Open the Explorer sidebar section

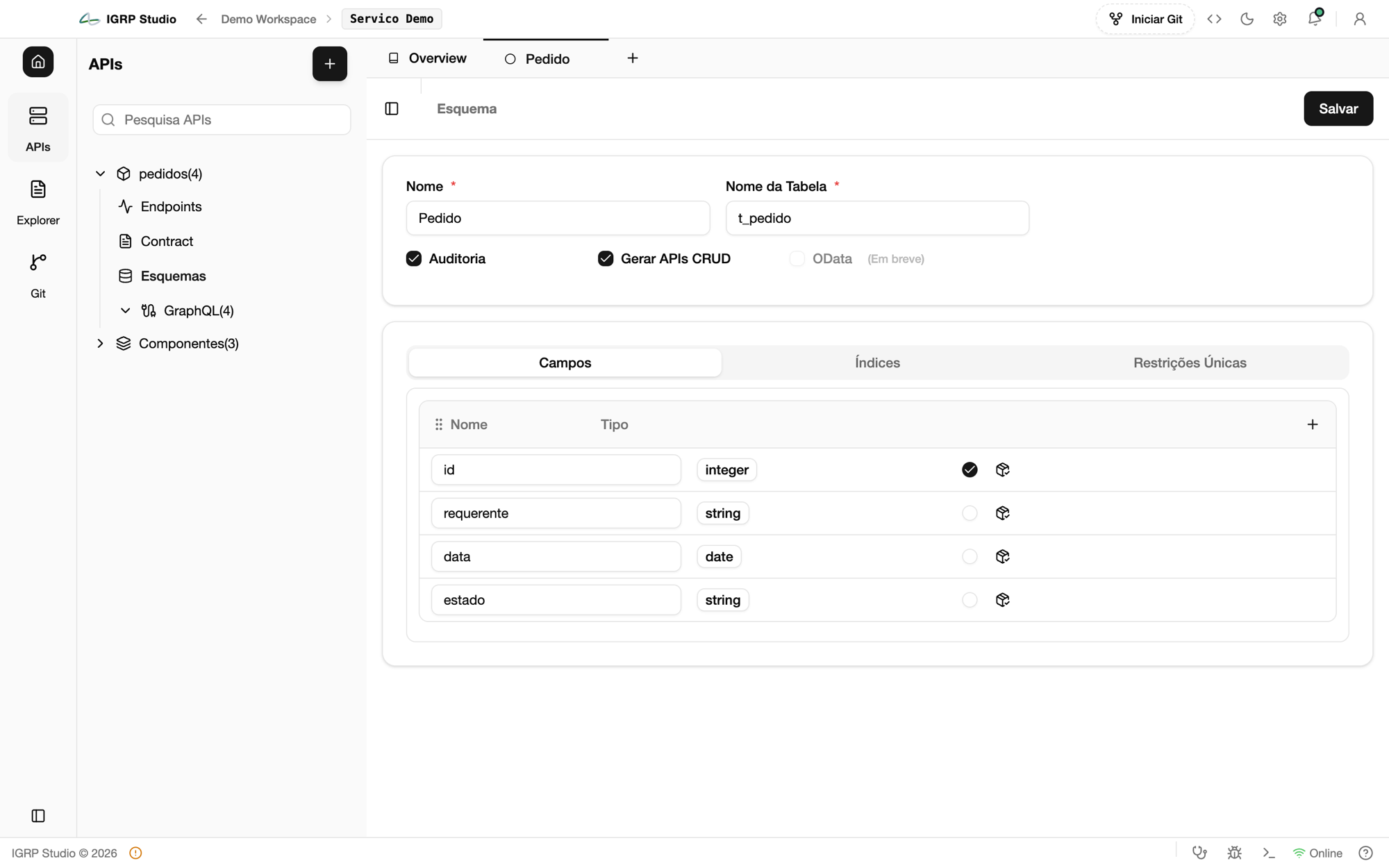[38, 203]
